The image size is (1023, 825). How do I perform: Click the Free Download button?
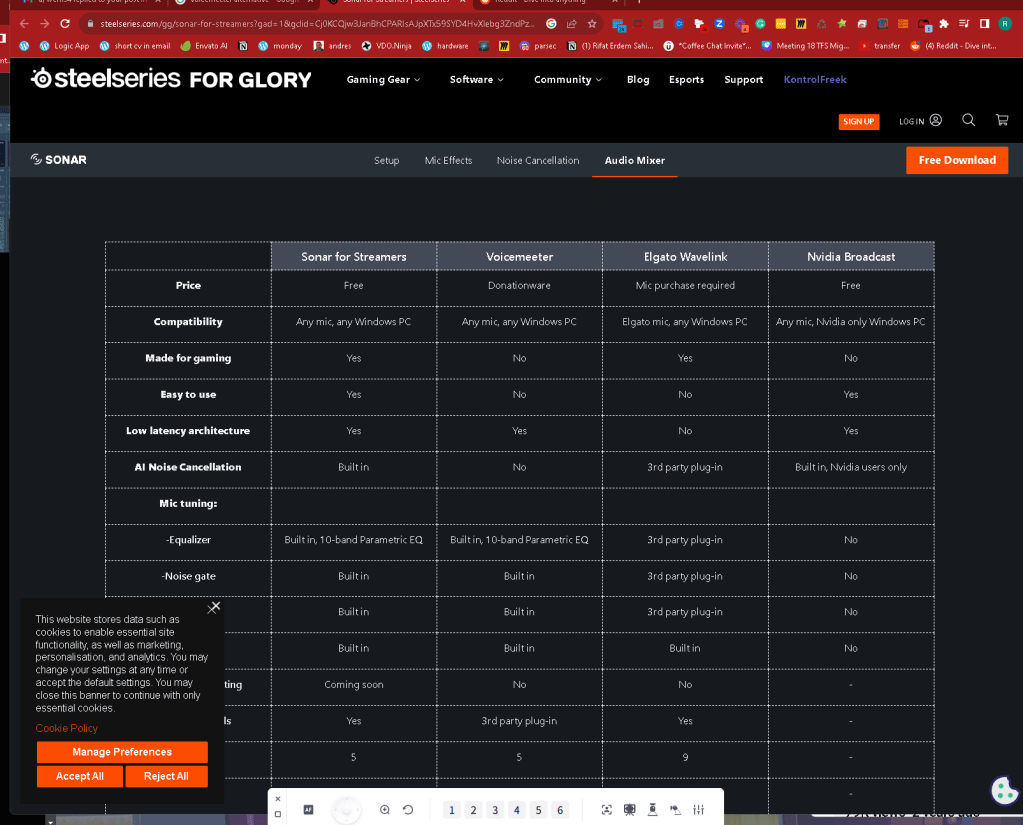[x=956, y=160]
